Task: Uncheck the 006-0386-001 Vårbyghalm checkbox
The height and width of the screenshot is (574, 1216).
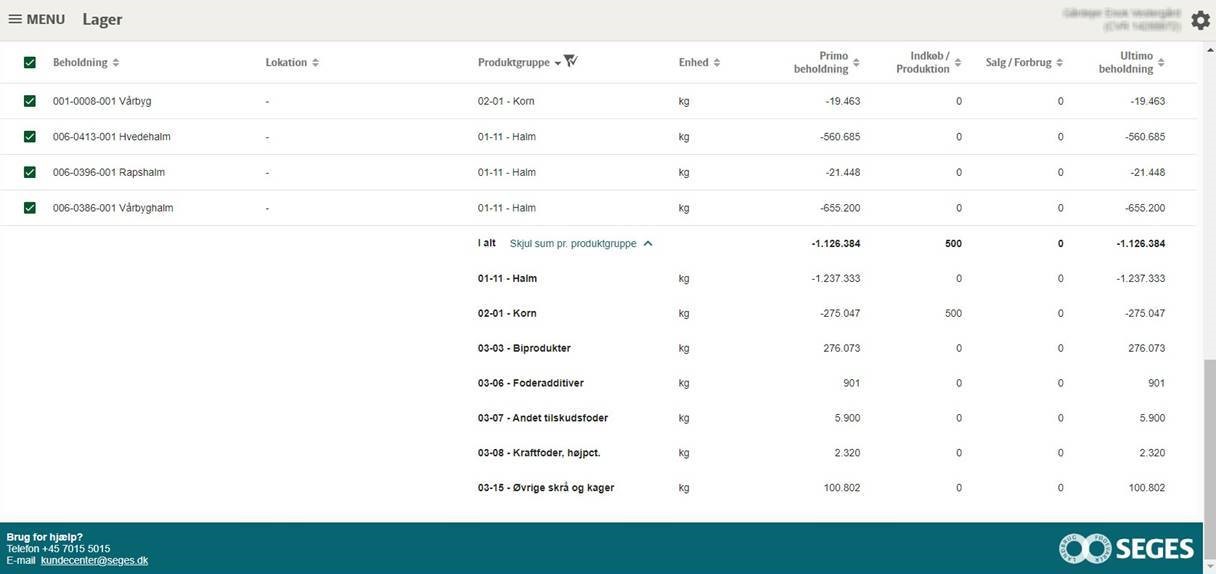Action: (30, 208)
